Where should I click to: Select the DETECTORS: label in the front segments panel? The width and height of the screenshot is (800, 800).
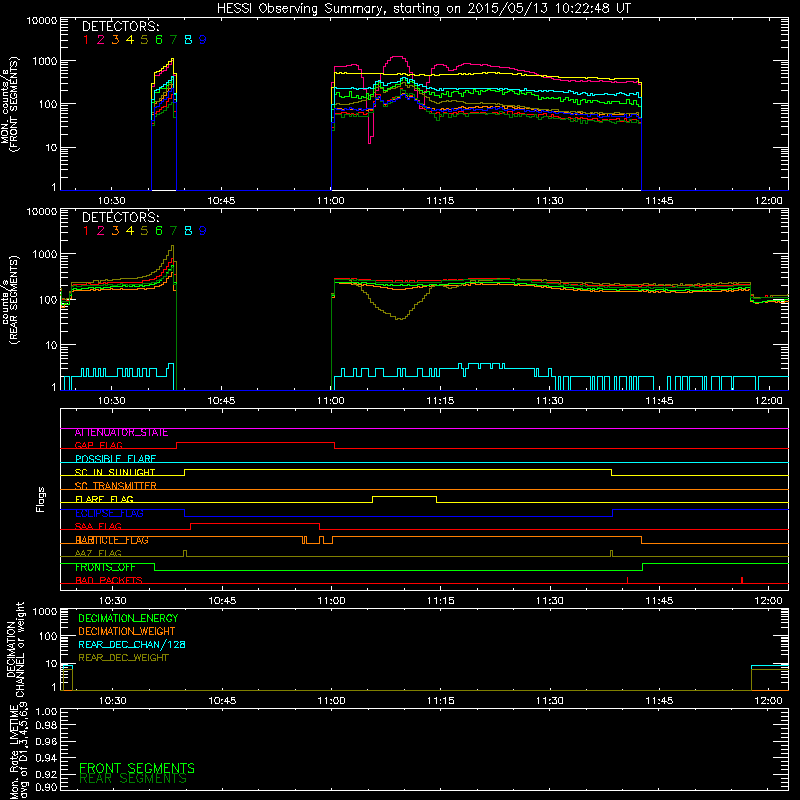[120, 27]
